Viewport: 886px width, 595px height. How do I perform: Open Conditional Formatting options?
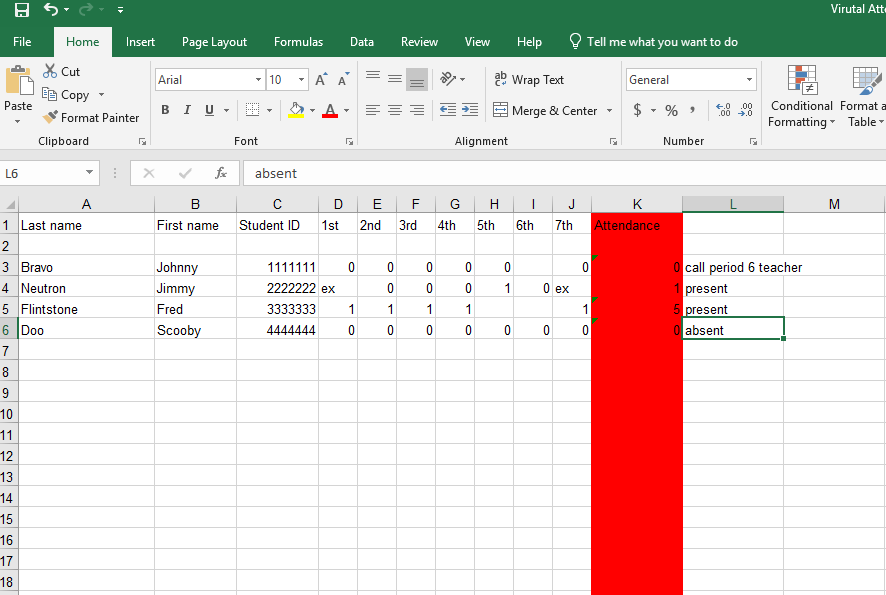(800, 97)
